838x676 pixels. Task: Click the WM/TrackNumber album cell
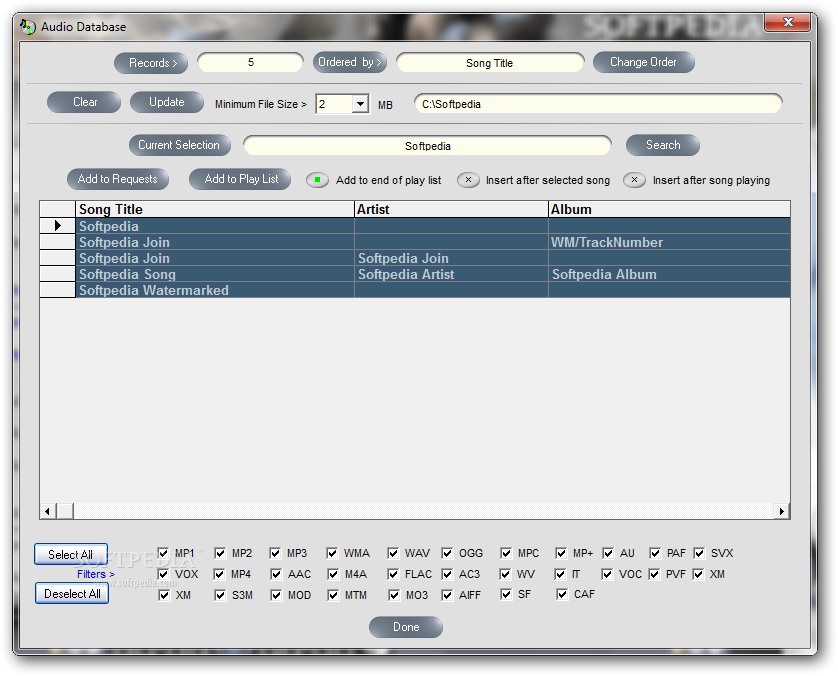(670, 242)
